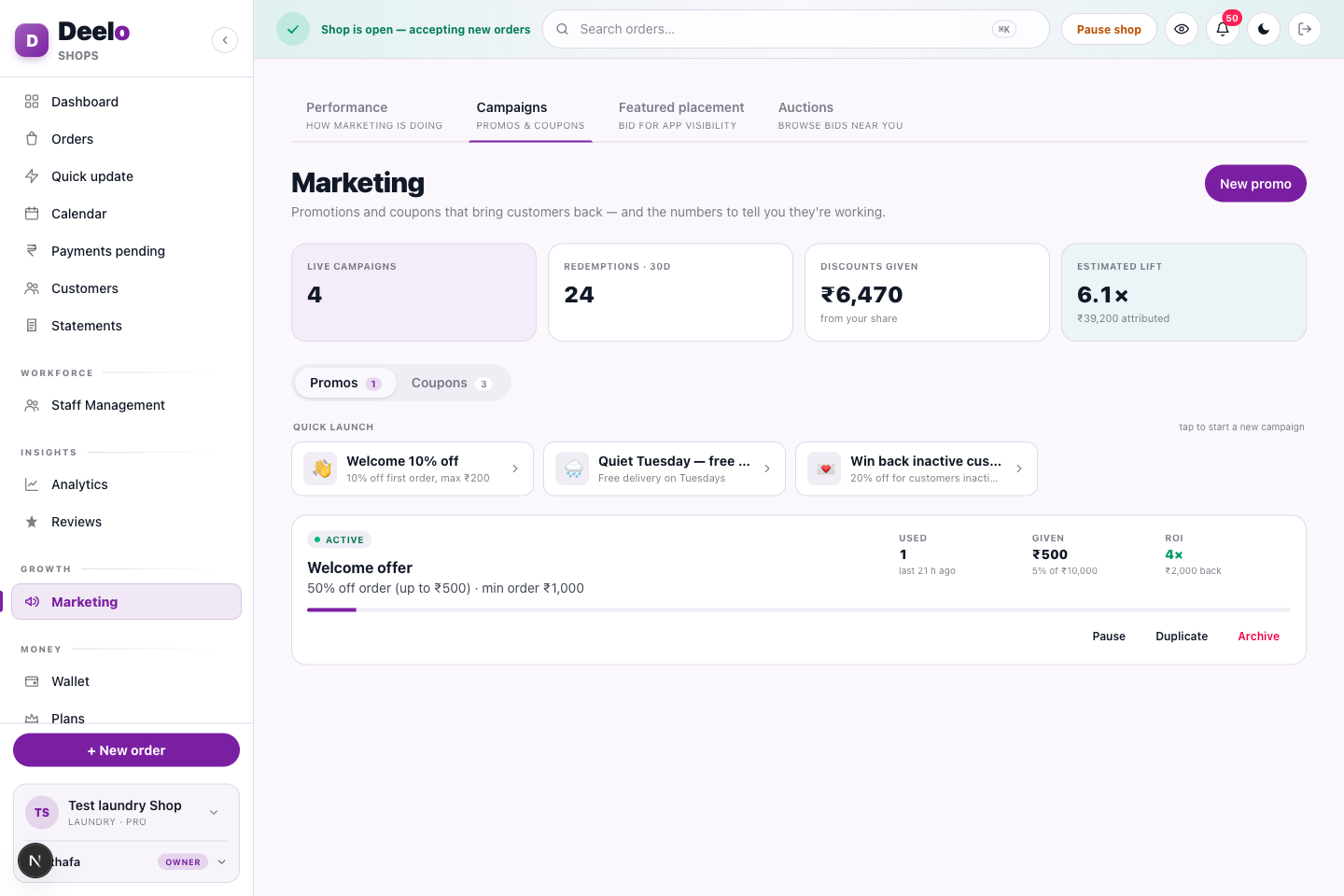Click the Estimated Lift stat card

tap(1183, 292)
